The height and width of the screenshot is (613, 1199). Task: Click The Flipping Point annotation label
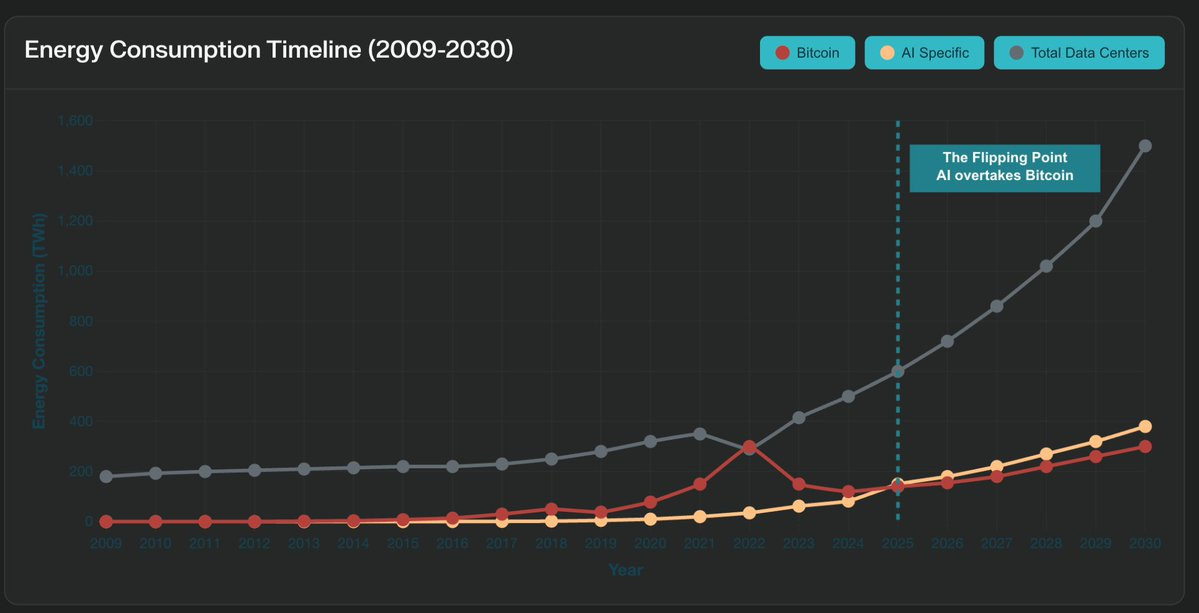[x=1005, y=167]
